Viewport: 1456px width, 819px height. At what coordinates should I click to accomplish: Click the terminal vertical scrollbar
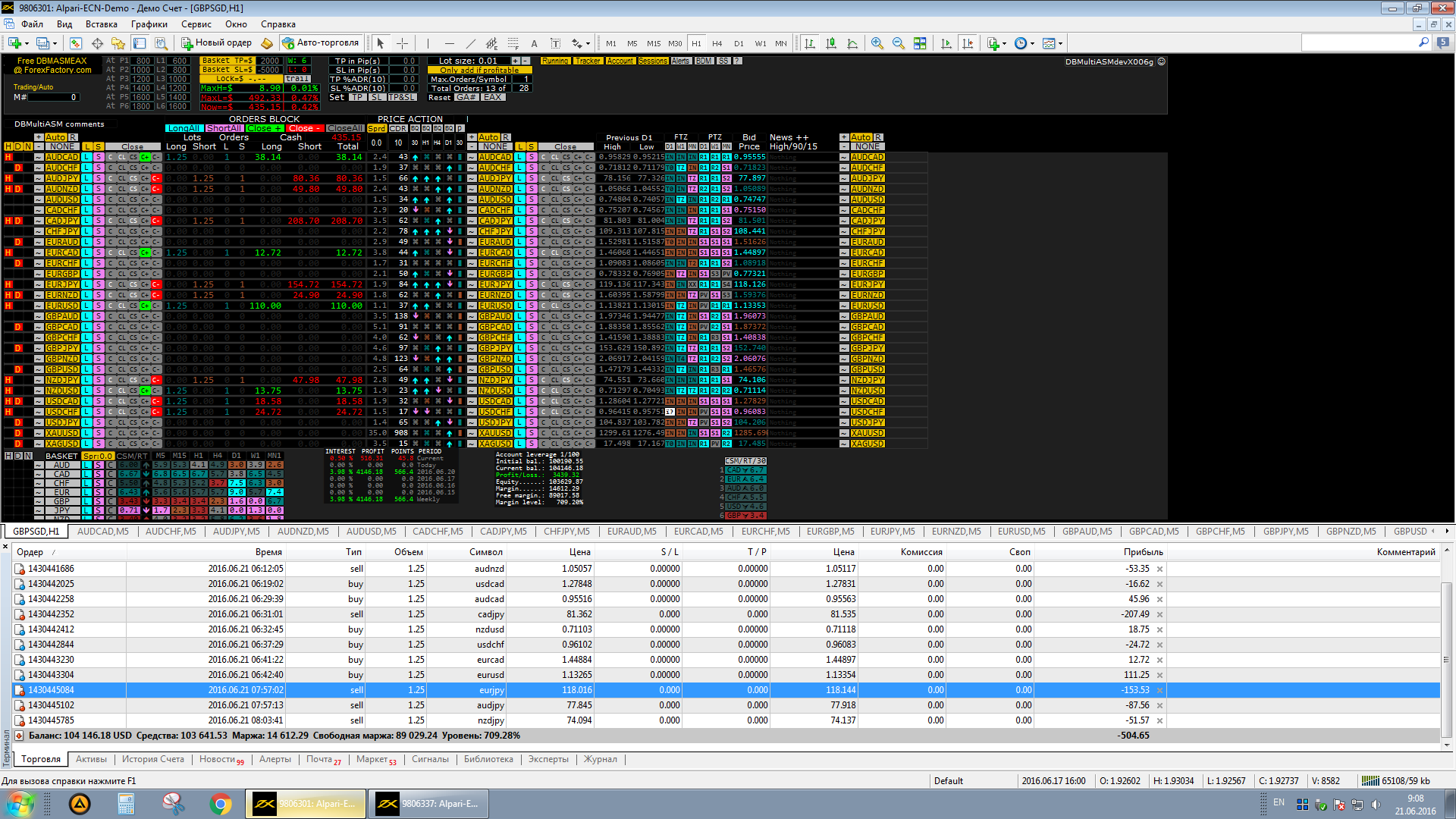tap(1446, 660)
